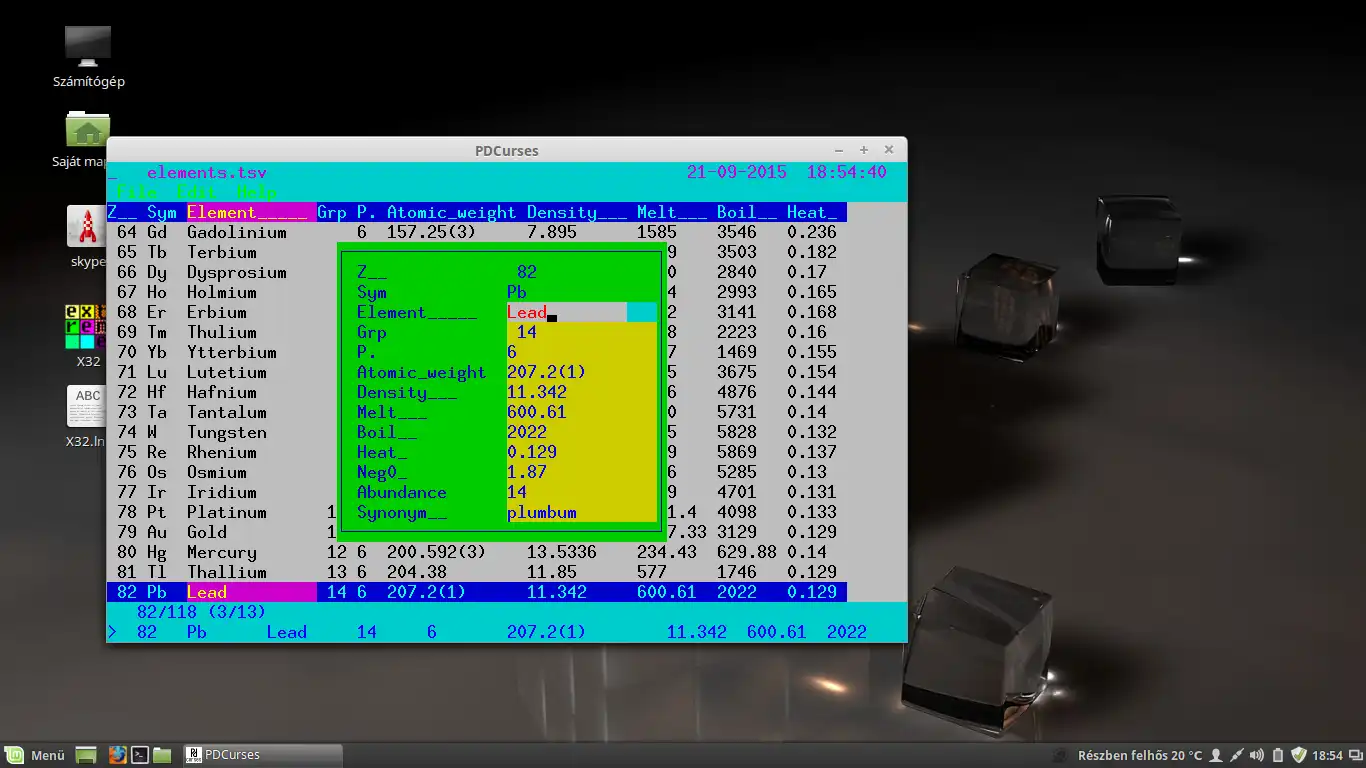Open the File menu
Screen dimensions: 1366x768
137,192
